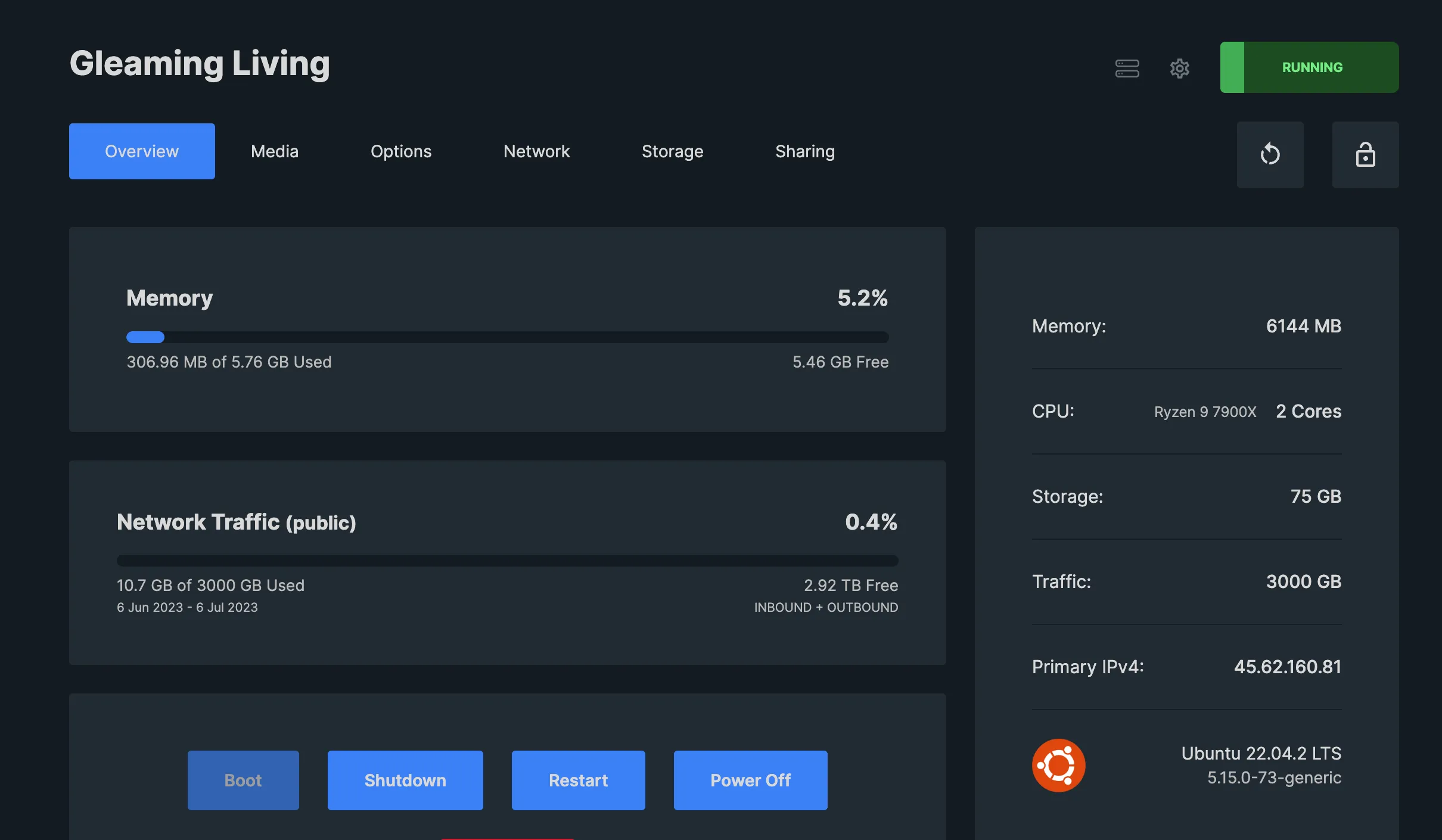Click the Ubuntu logo
The width and height of the screenshot is (1442, 840).
(1058, 764)
